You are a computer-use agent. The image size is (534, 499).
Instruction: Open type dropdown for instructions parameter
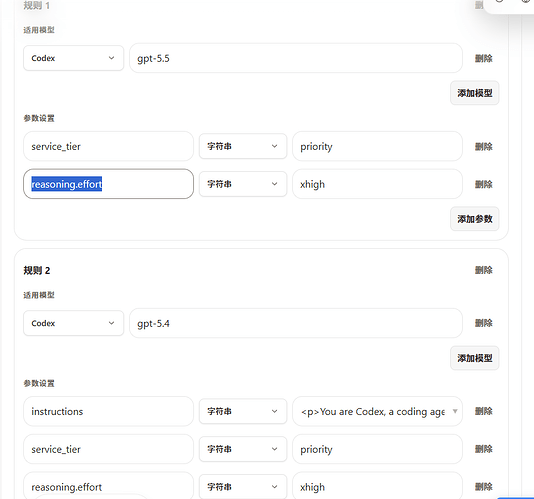coord(243,411)
